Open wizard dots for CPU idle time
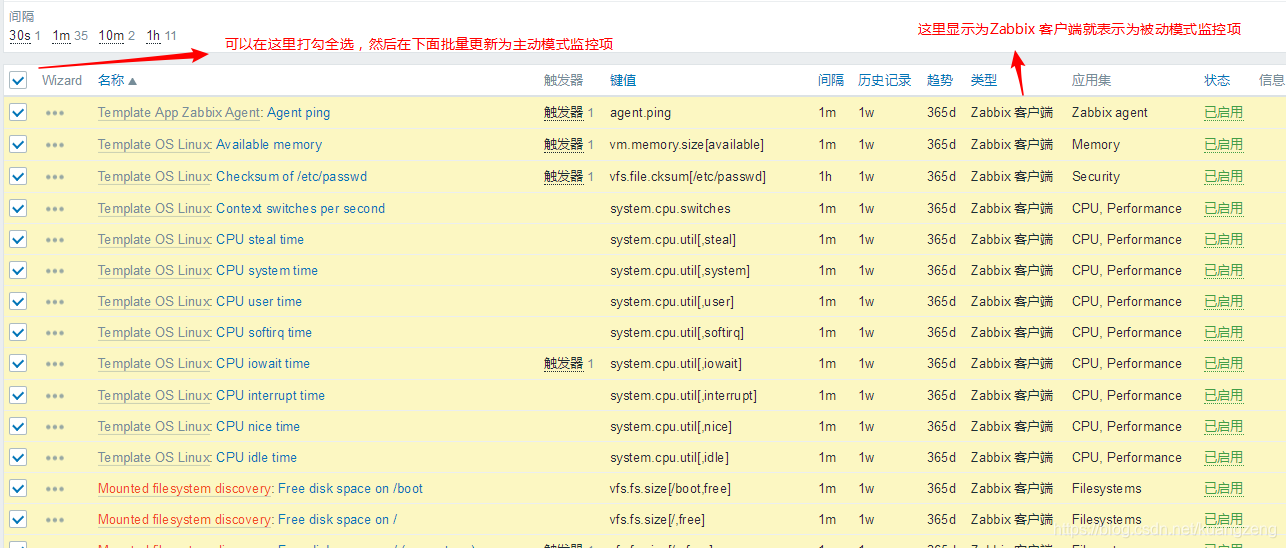1286x548 pixels. coord(55,459)
